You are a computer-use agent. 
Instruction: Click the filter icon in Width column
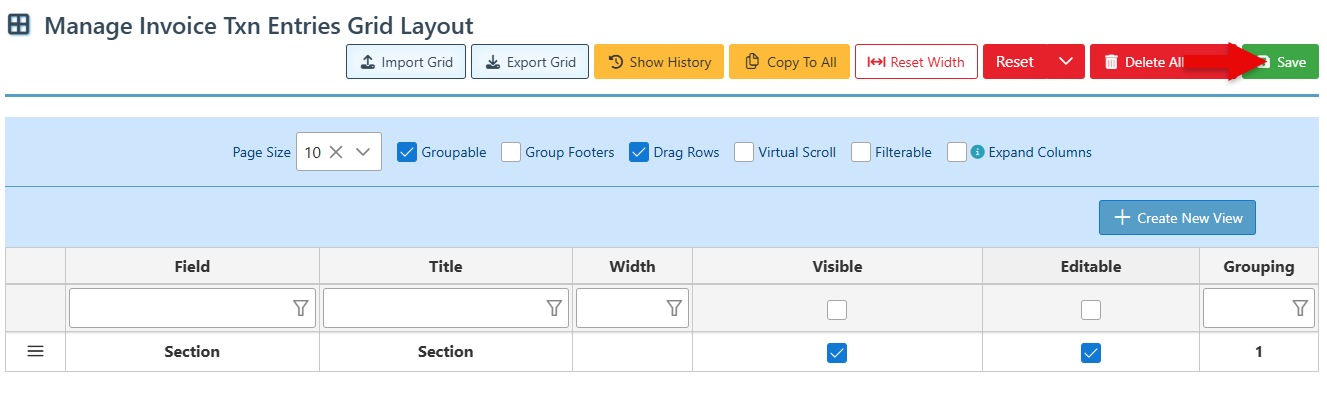(x=674, y=308)
